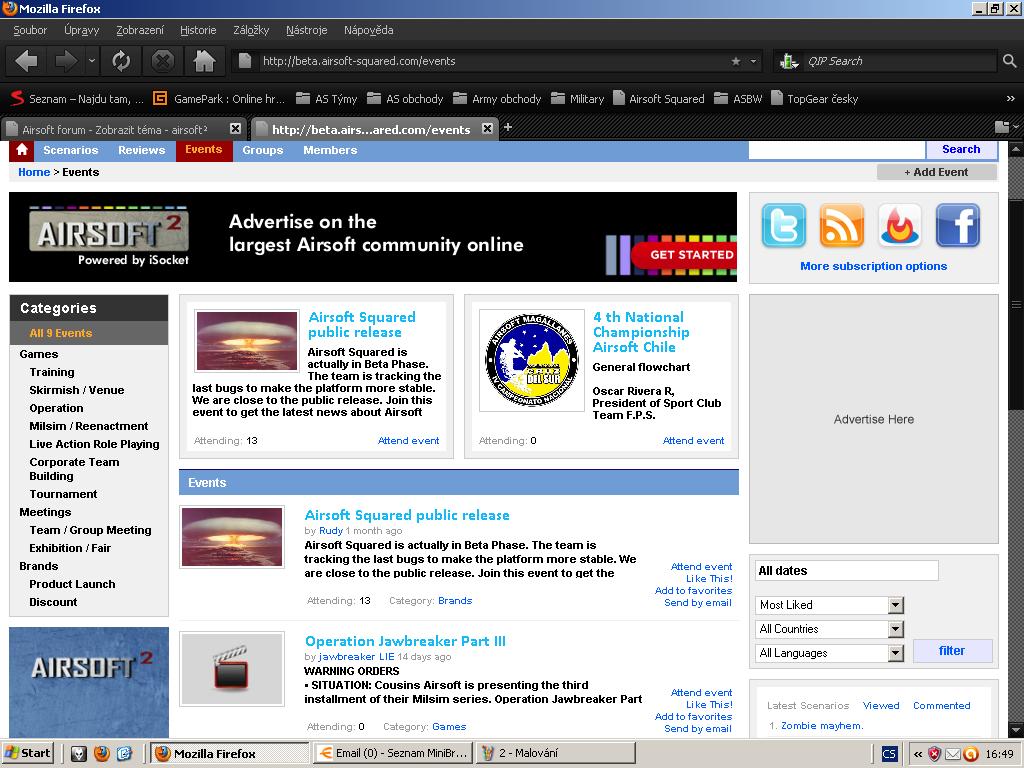Open the All Countries dropdown
The image size is (1024, 768).
pos(895,629)
